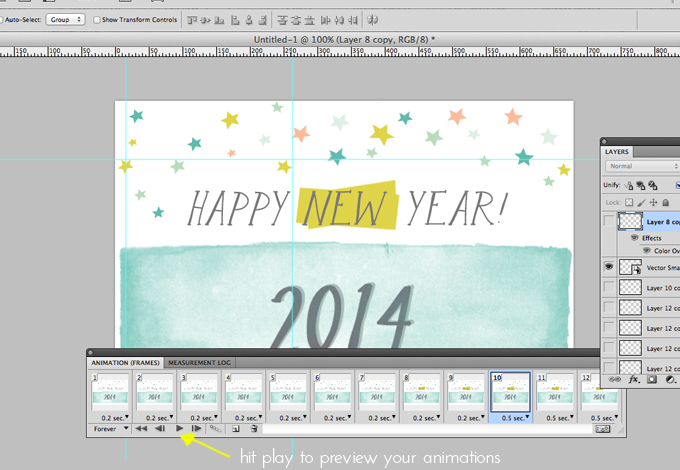Click the Align vertical centers icon
The height and width of the screenshot is (470, 680).
206,20
